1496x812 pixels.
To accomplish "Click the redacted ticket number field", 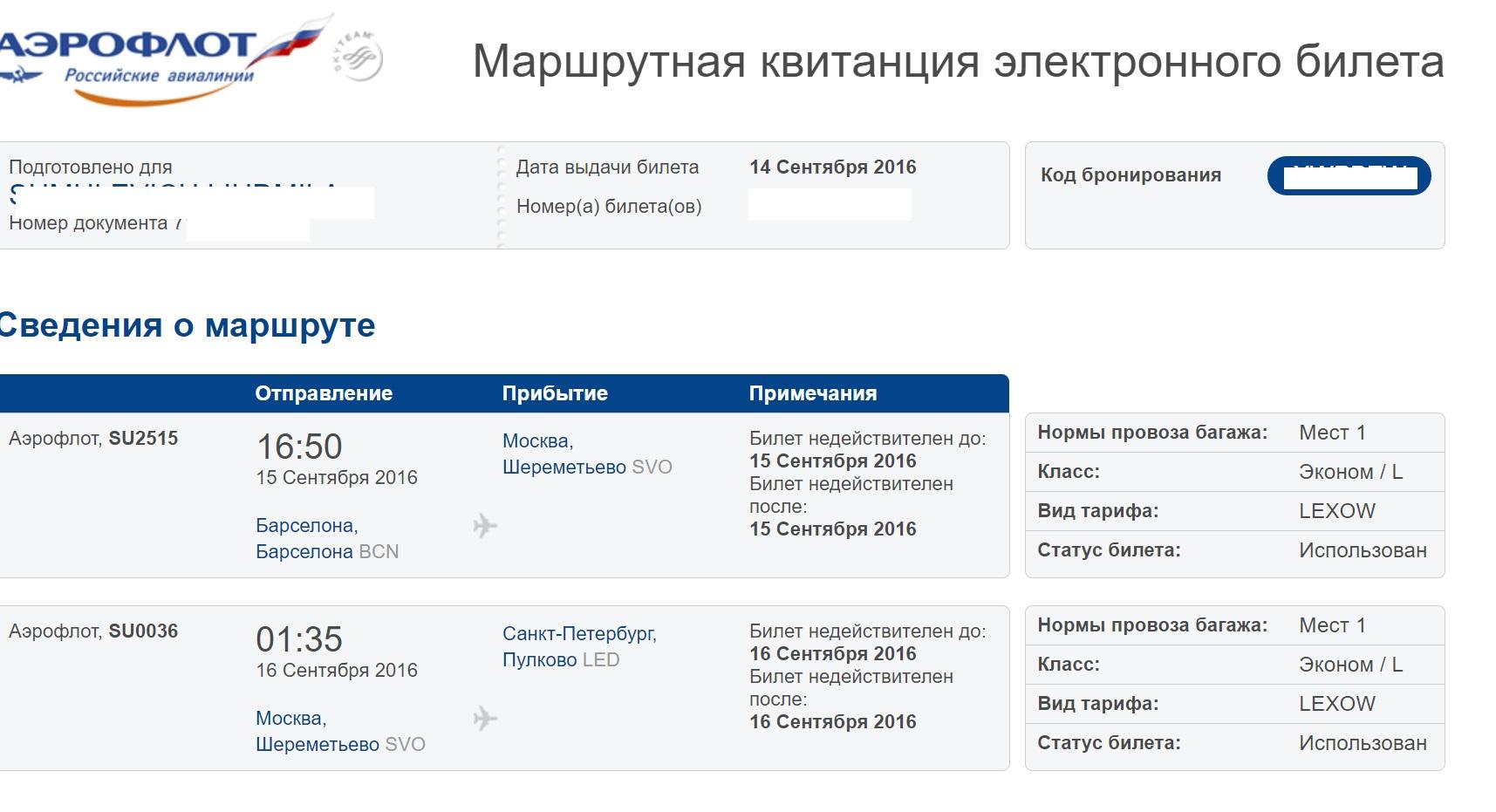I will 830,206.
